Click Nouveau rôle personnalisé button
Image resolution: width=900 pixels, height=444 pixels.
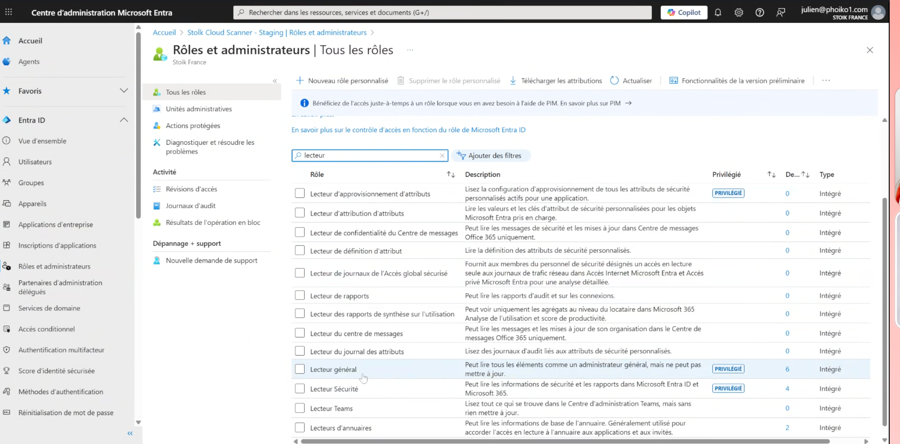342,81
